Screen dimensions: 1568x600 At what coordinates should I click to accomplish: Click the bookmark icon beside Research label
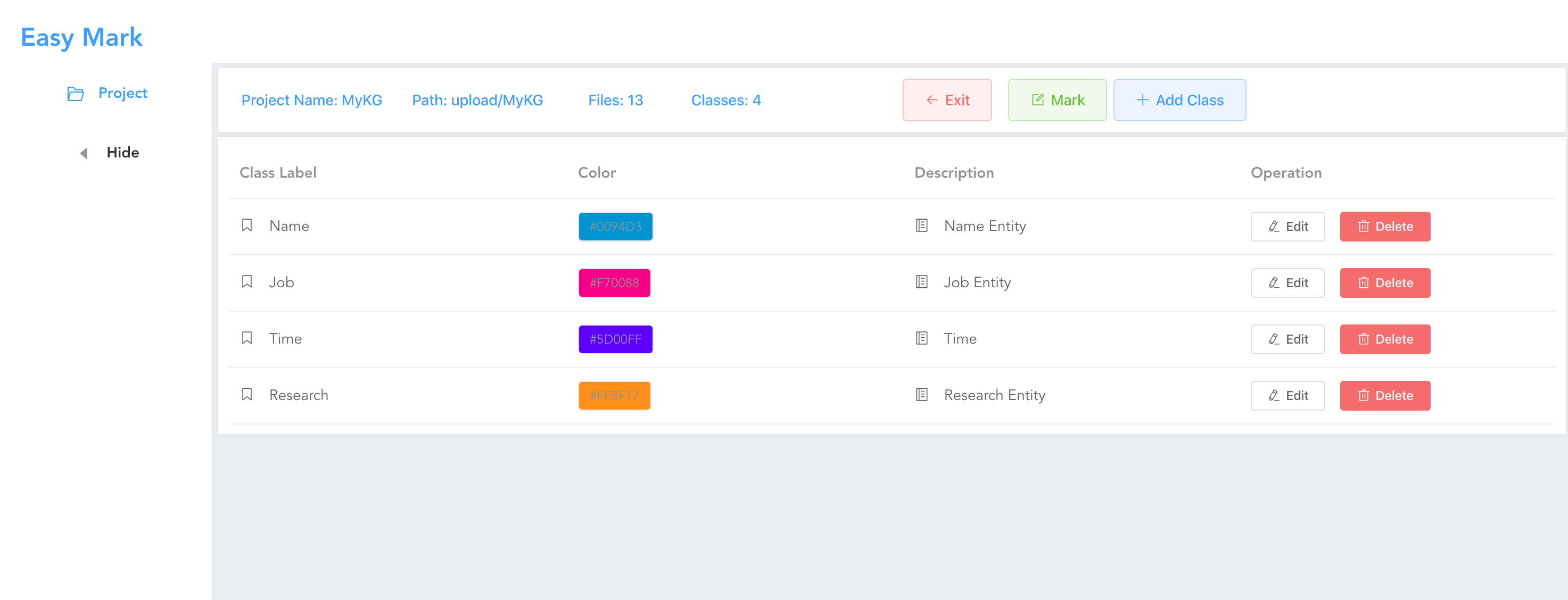[x=246, y=394]
